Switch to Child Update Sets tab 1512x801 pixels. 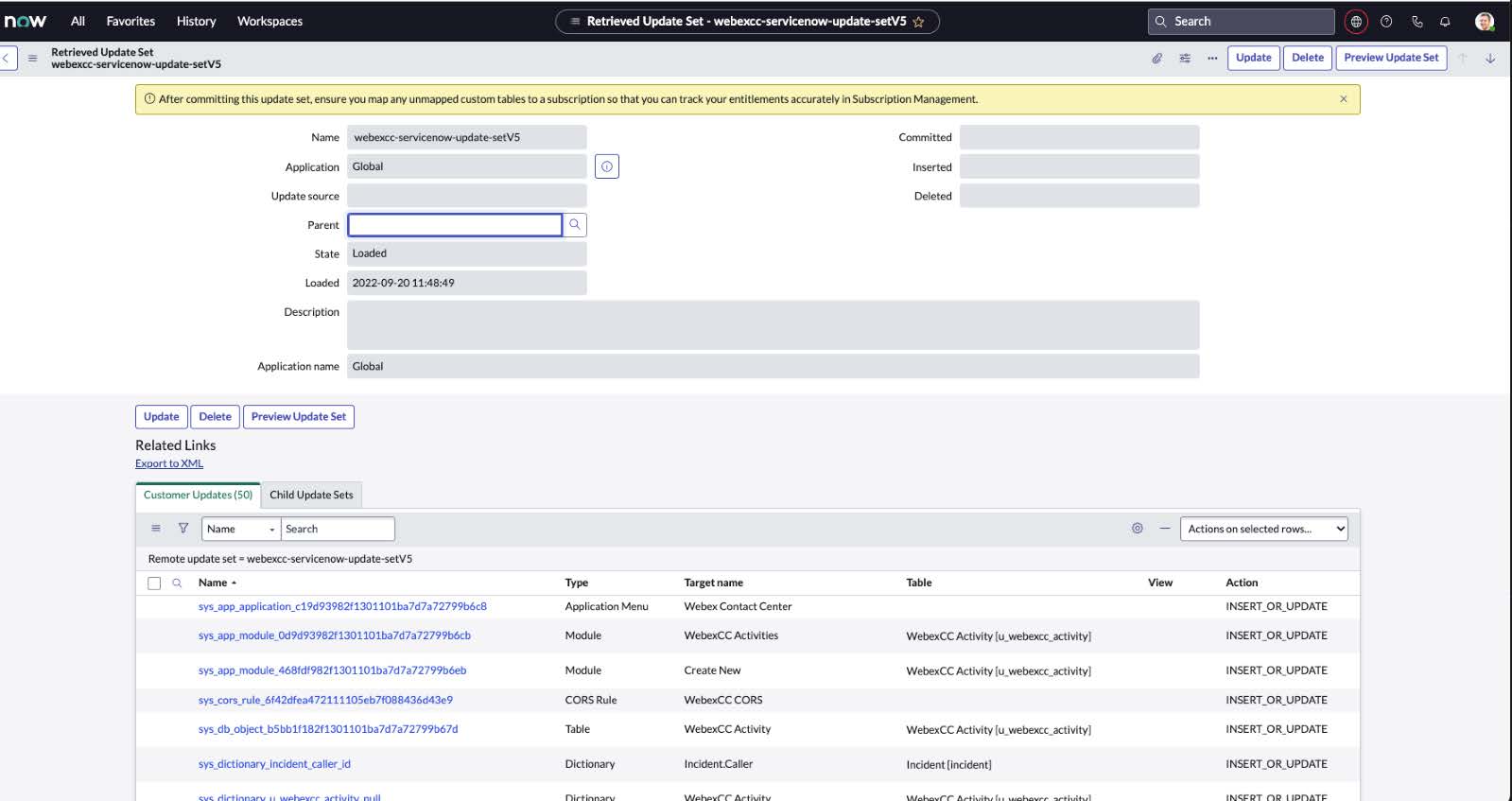[x=311, y=495]
